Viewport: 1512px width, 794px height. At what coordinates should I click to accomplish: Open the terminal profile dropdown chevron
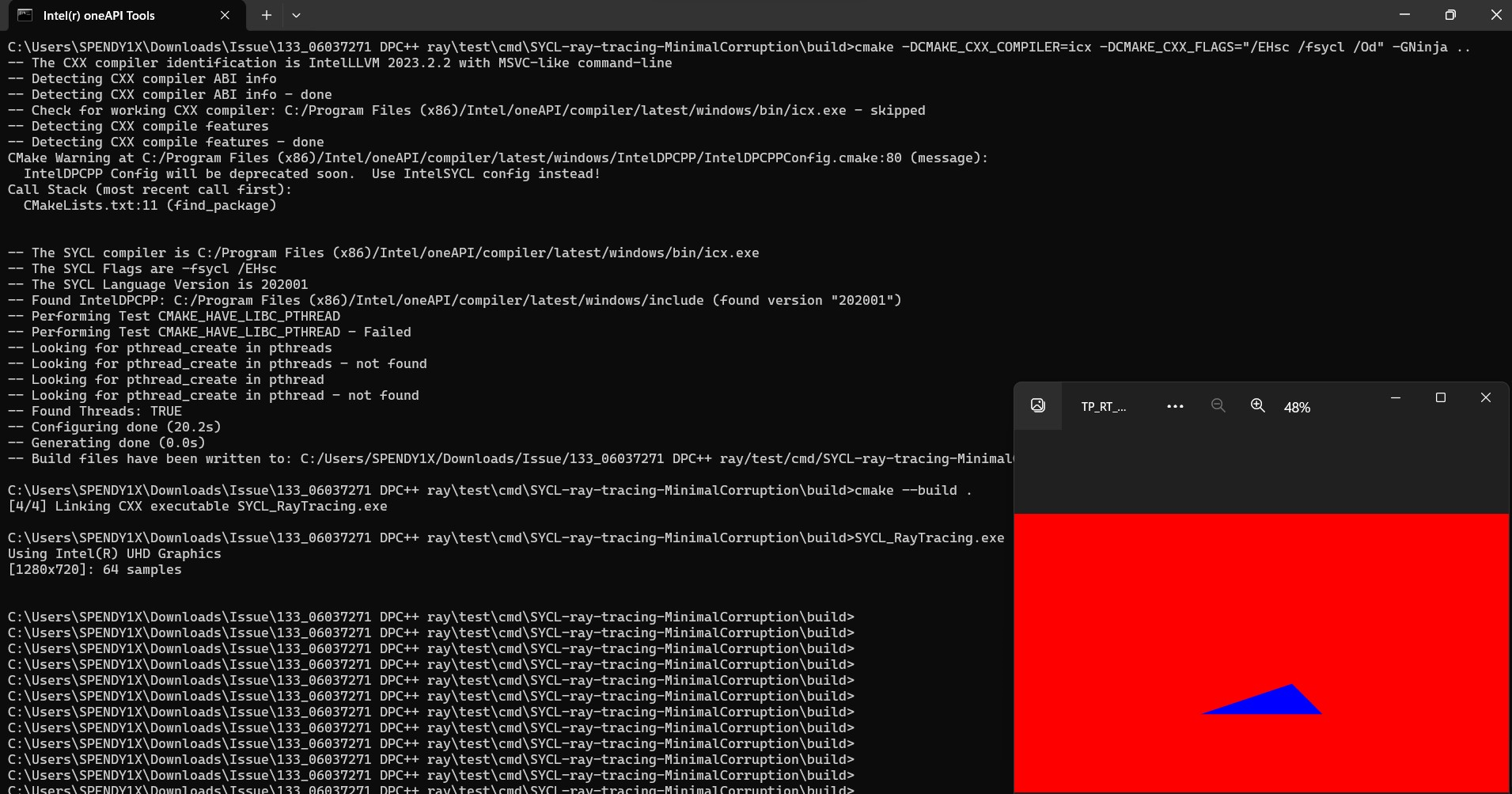point(296,15)
